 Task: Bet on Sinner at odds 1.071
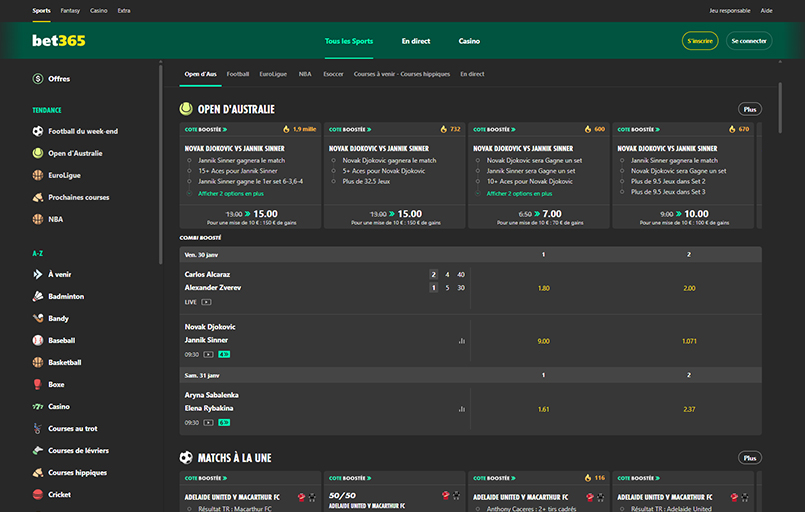[689, 341]
